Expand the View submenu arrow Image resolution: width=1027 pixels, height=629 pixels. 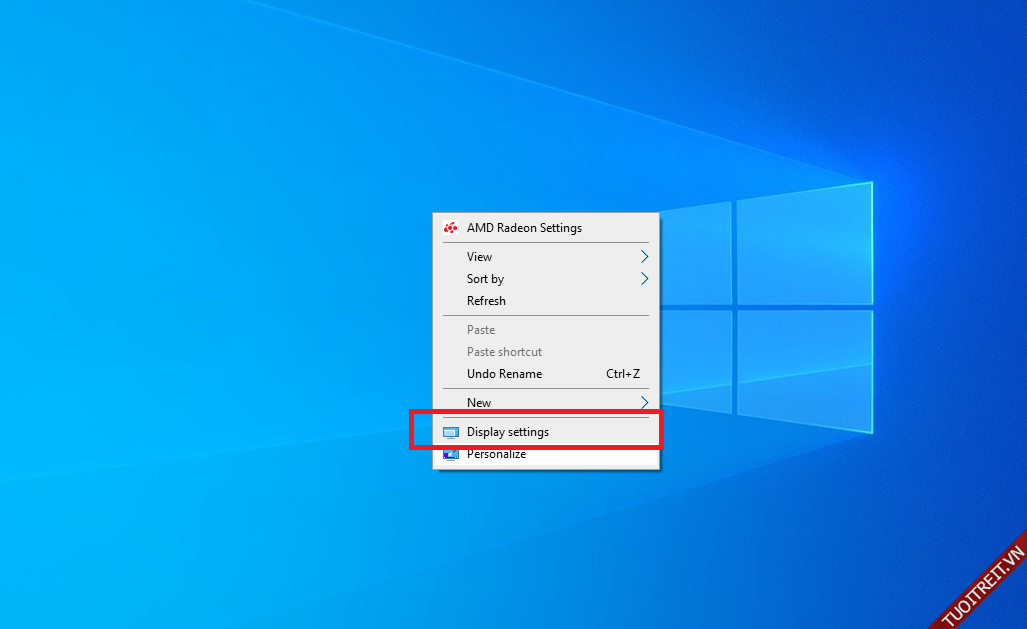tap(644, 257)
